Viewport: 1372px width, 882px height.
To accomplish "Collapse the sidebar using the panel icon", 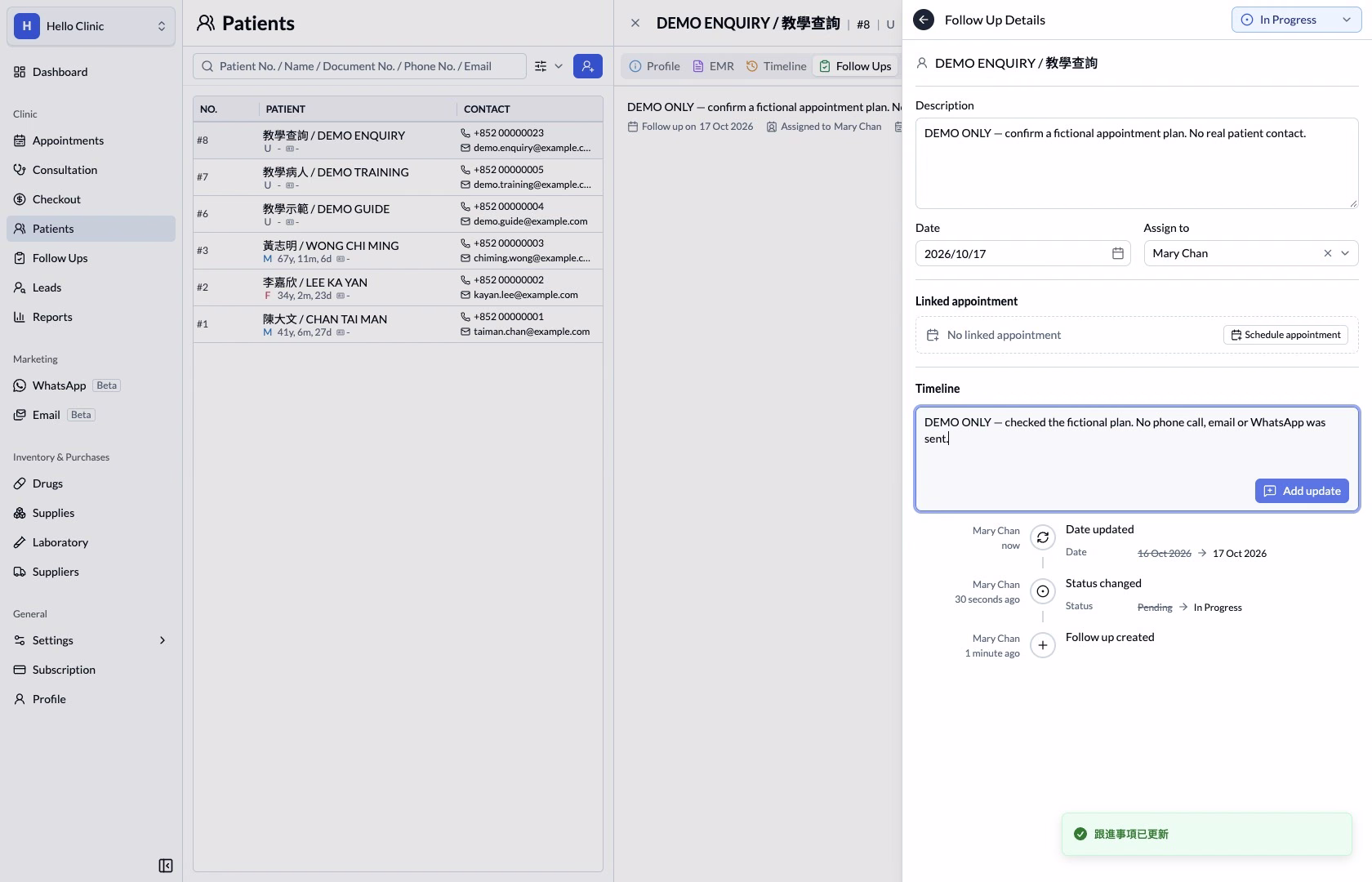I will click(166, 866).
